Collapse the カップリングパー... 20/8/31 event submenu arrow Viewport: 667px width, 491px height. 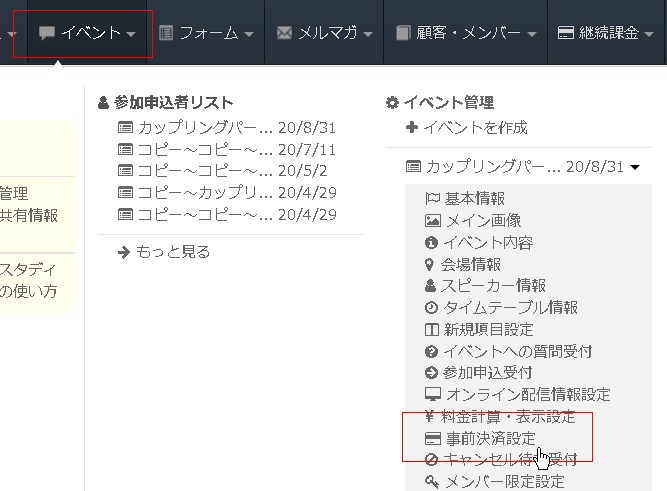635,167
